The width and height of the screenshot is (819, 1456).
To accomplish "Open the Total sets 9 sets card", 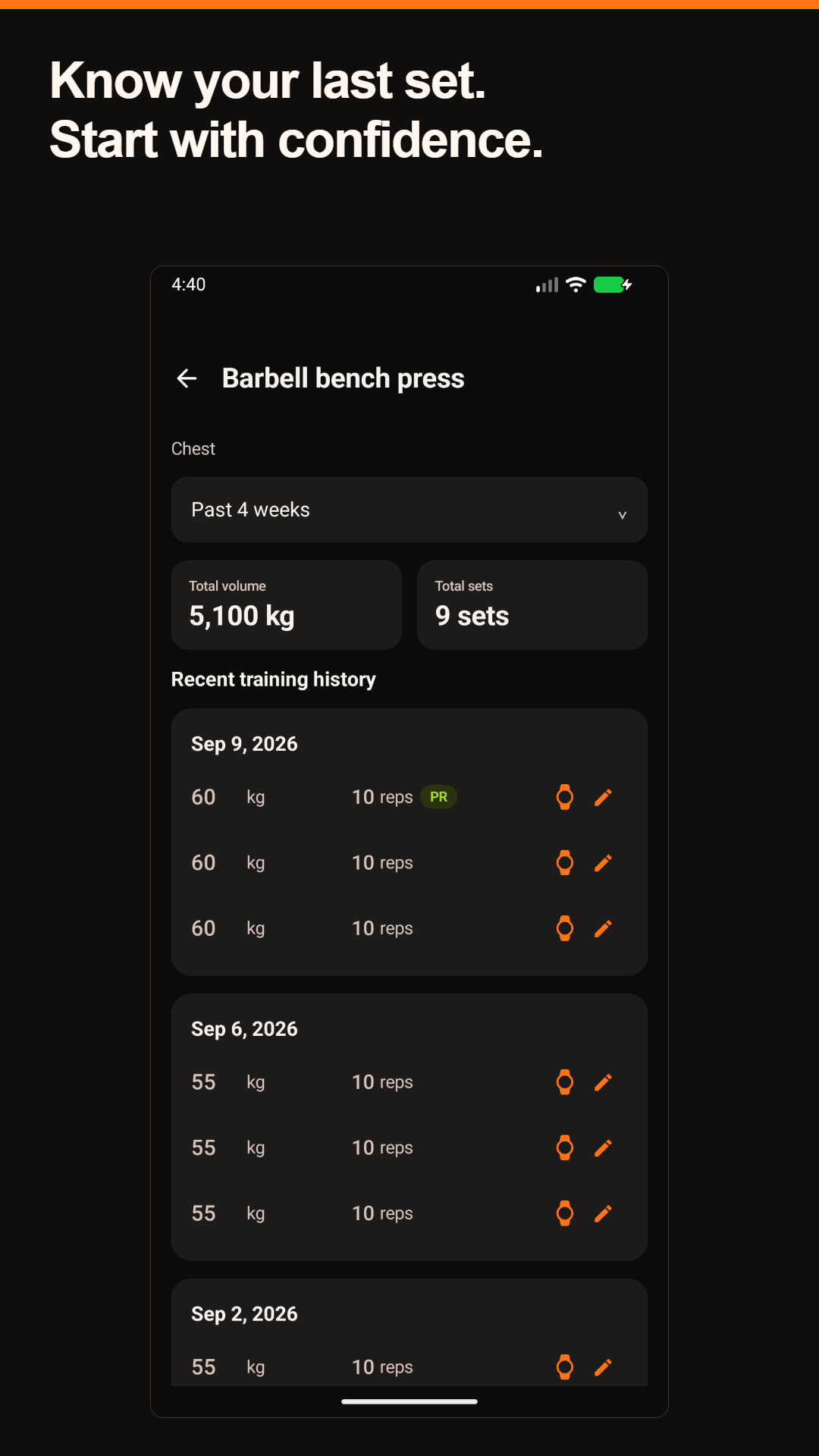I will click(532, 605).
